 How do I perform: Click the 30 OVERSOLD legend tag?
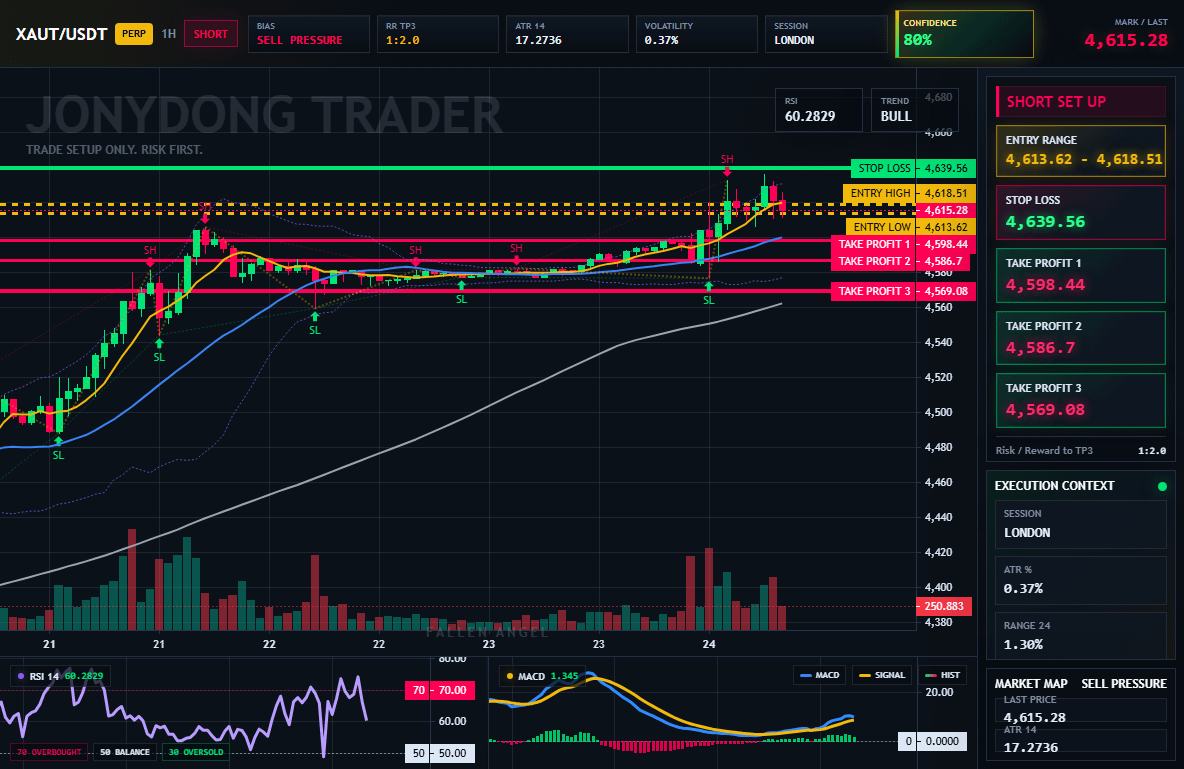point(196,752)
